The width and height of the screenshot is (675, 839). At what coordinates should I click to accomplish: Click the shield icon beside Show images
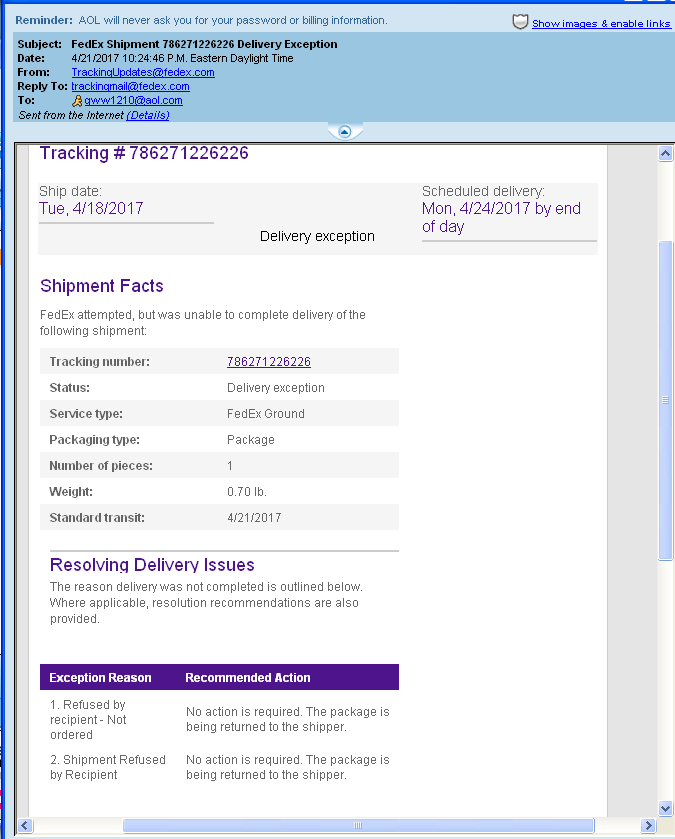520,22
